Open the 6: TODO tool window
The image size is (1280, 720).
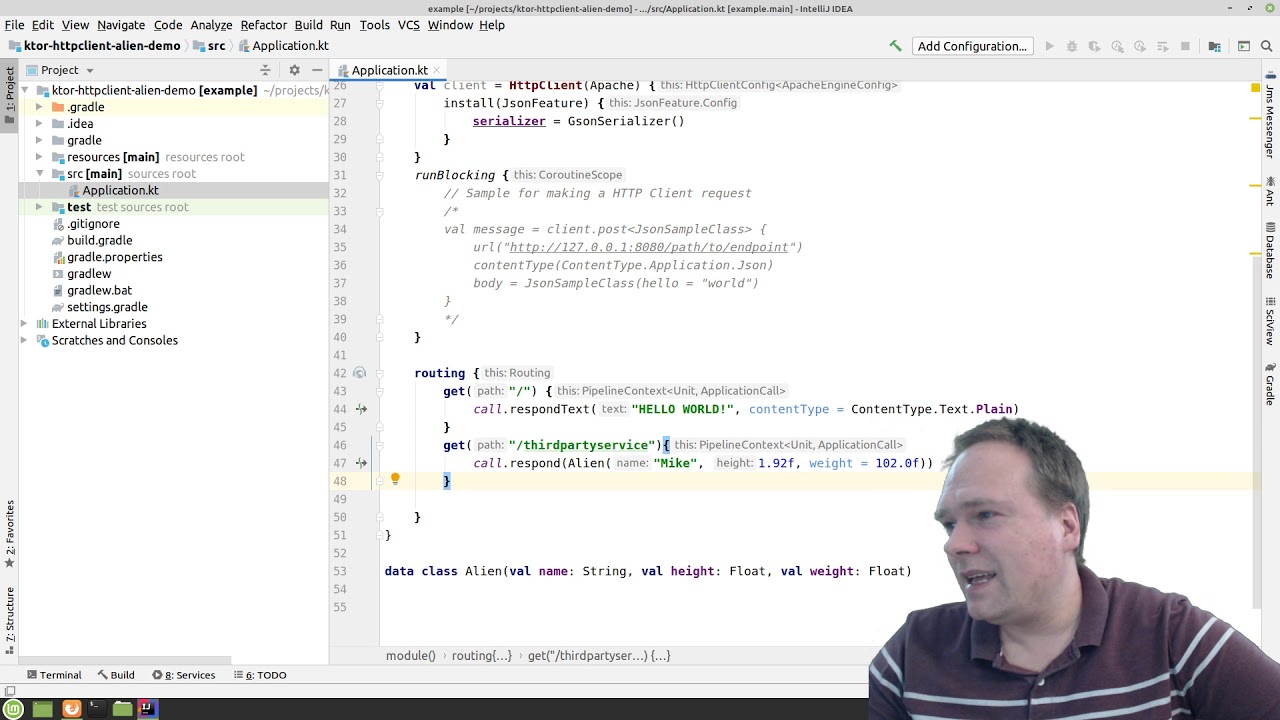click(x=259, y=675)
